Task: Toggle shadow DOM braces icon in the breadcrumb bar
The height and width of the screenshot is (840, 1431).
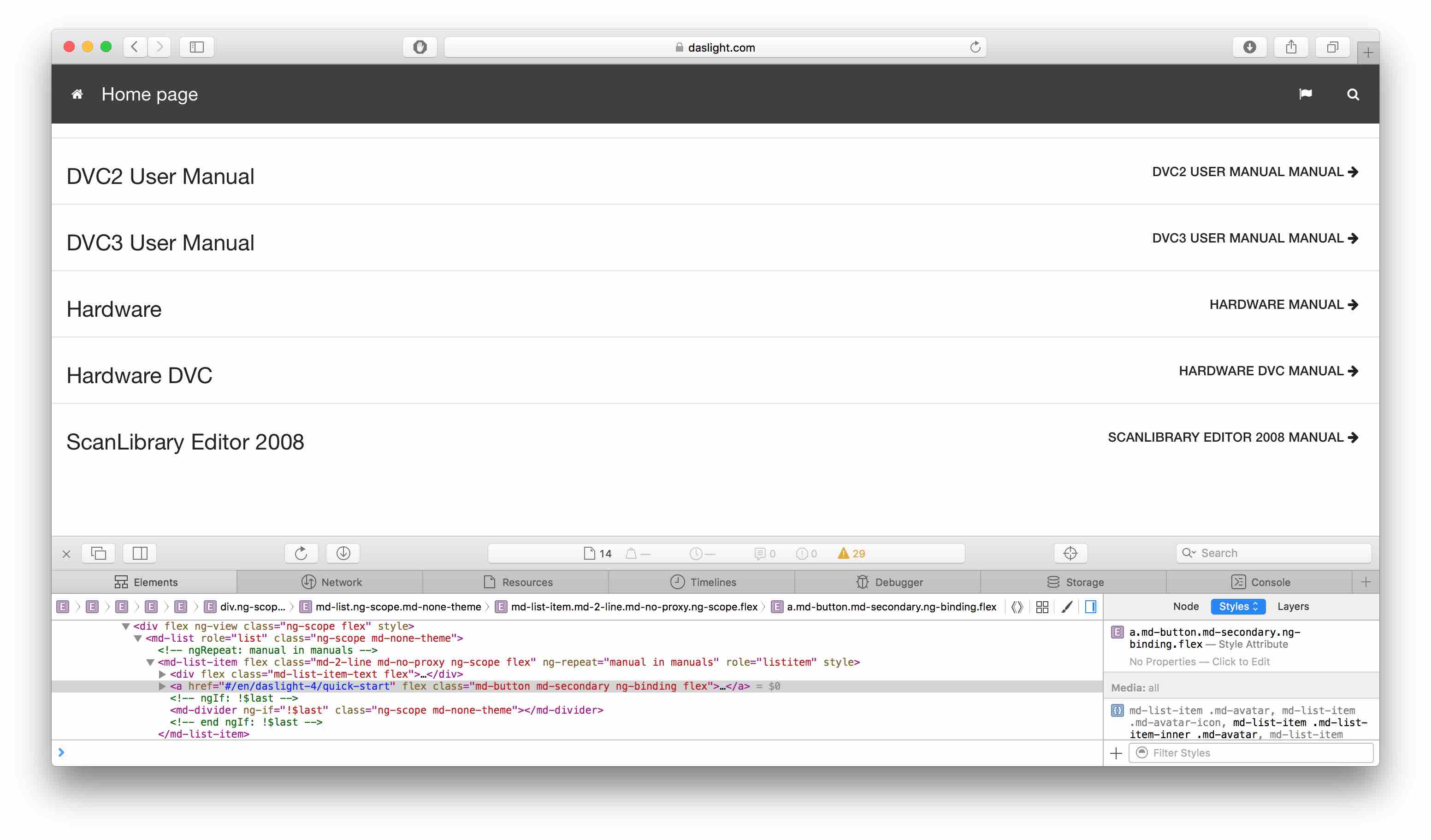Action: (x=1017, y=607)
